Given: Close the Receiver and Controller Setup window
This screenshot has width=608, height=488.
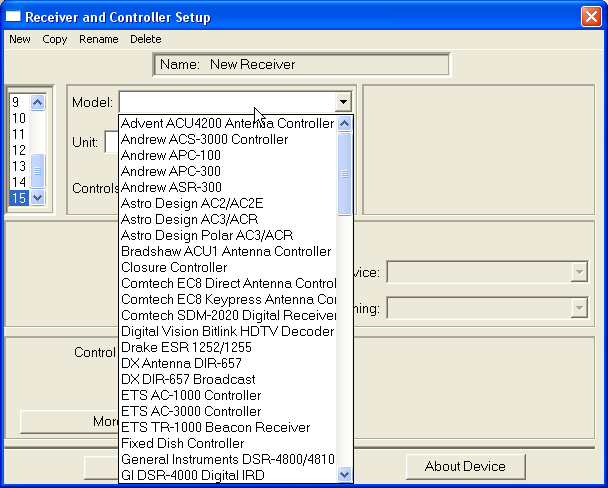Looking at the screenshot, I should click(590, 16).
